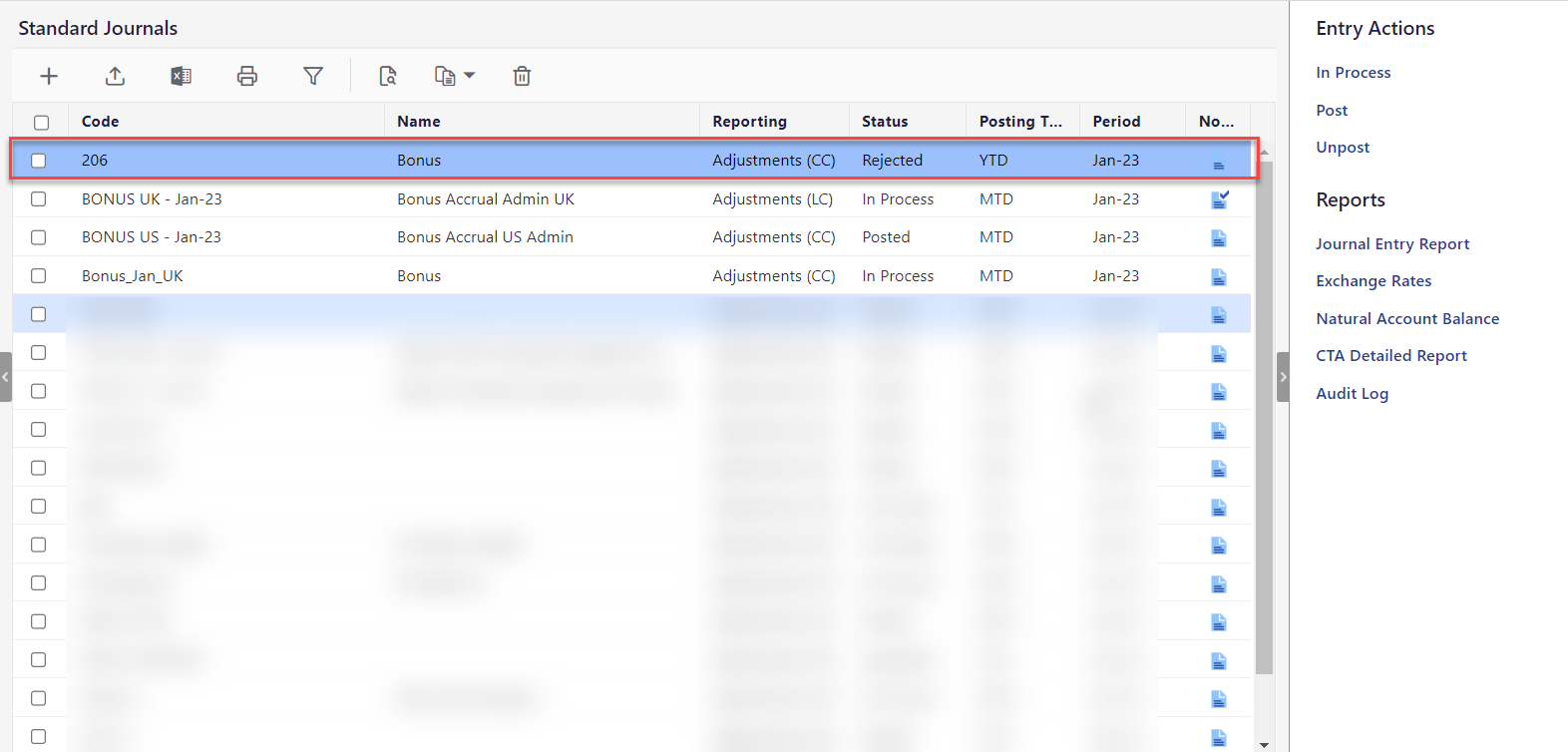The image size is (1568, 752).
Task: Check the Bonus_Jan_UK row checkbox
Action: click(38, 275)
